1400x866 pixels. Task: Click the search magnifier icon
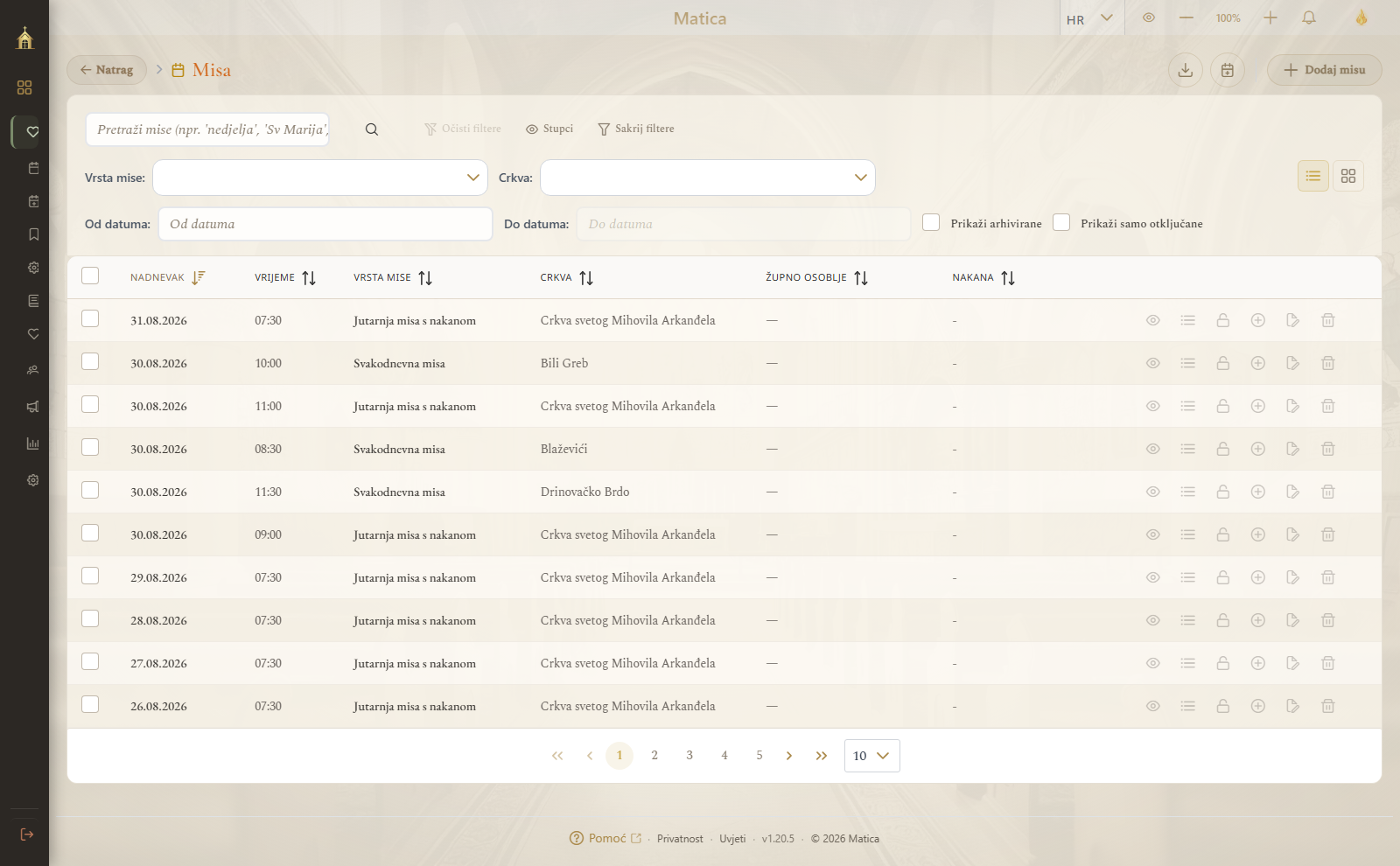pyautogui.click(x=372, y=129)
